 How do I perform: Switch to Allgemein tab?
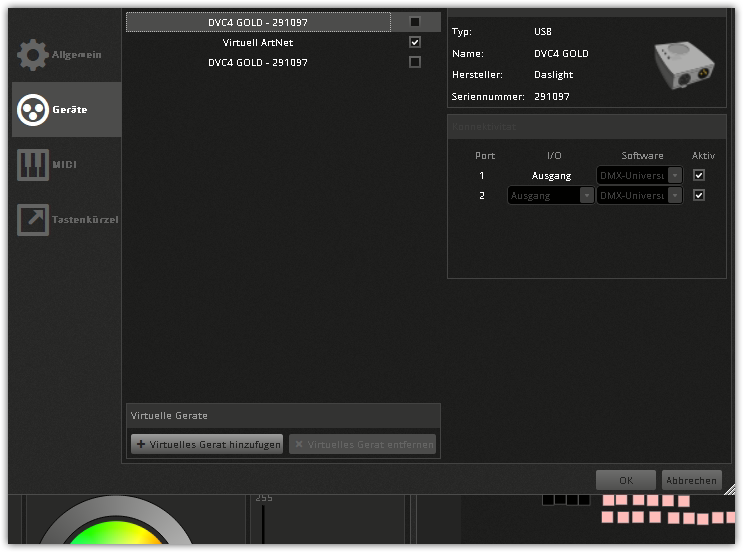(66, 55)
